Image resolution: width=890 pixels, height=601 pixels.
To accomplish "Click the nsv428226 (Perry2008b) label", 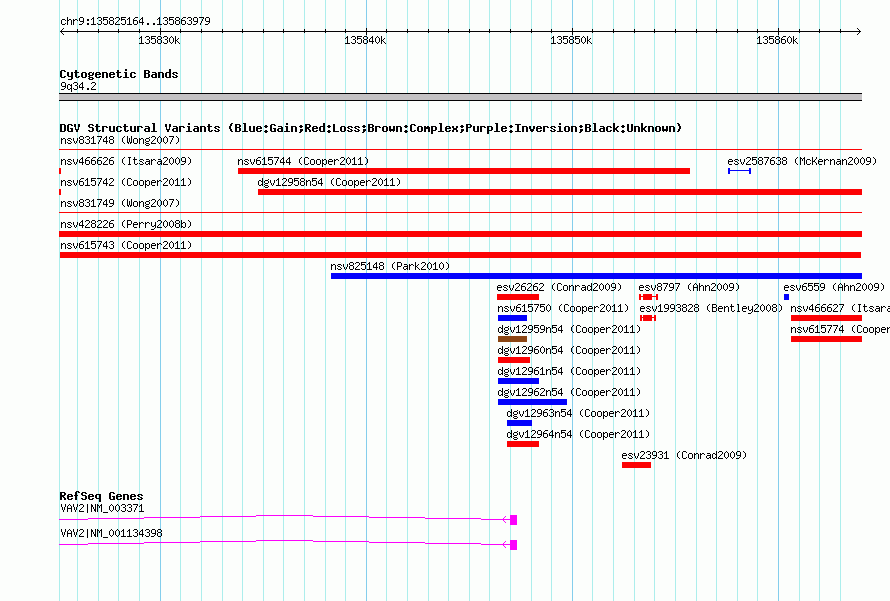I will point(126,224).
